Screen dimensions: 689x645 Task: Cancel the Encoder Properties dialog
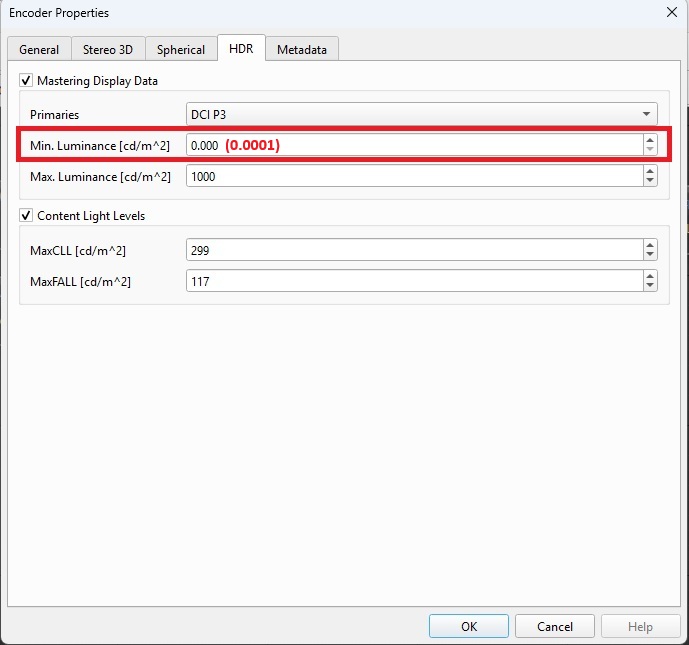pos(554,627)
